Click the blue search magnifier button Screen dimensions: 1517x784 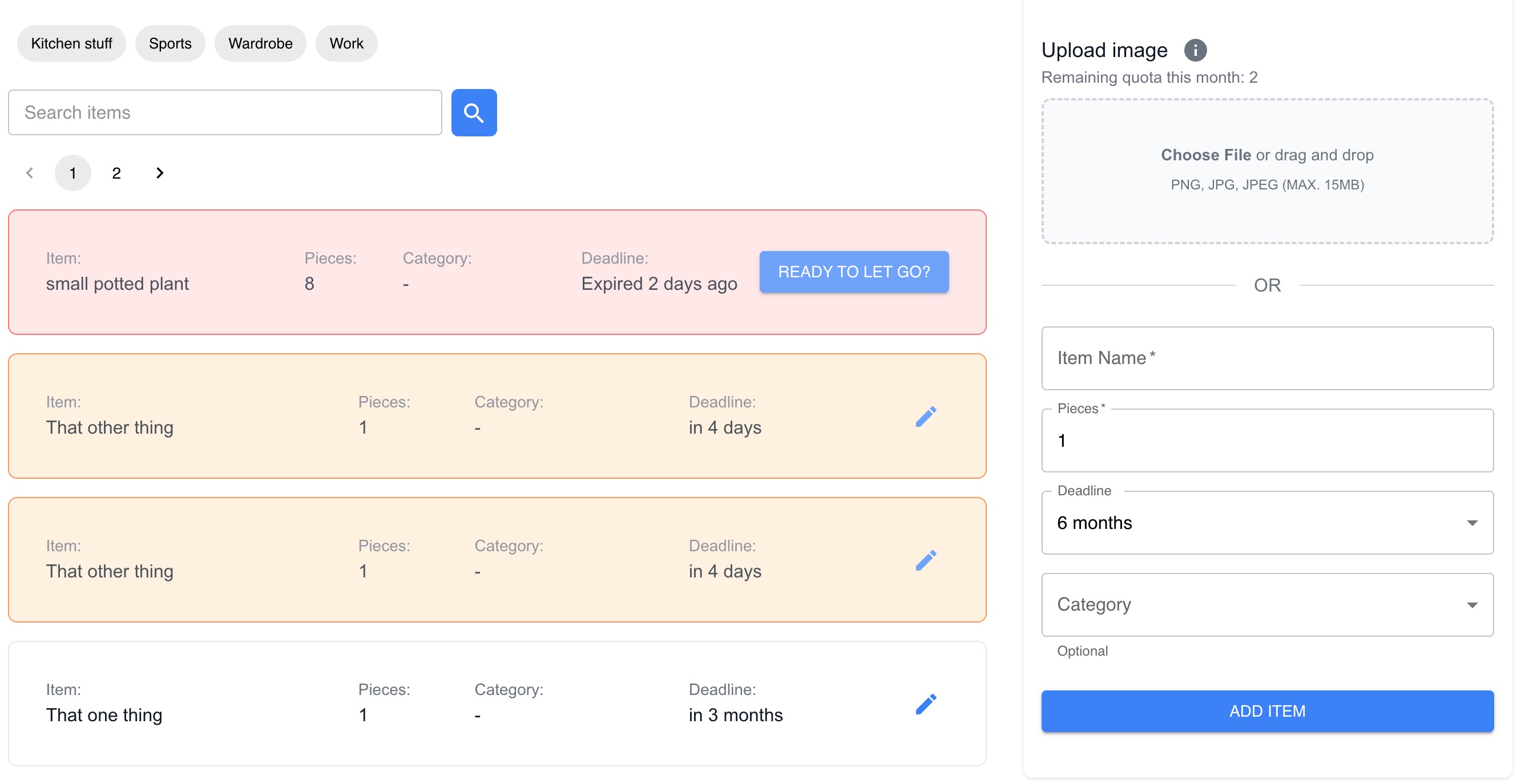(x=474, y=112)
